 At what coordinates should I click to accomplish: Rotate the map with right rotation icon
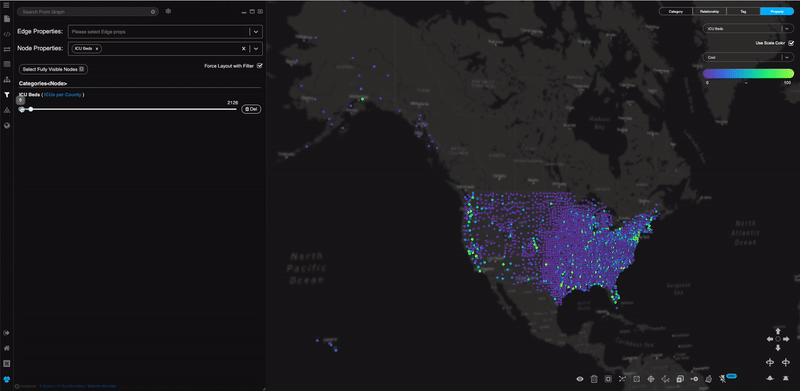tap(786, 362)
